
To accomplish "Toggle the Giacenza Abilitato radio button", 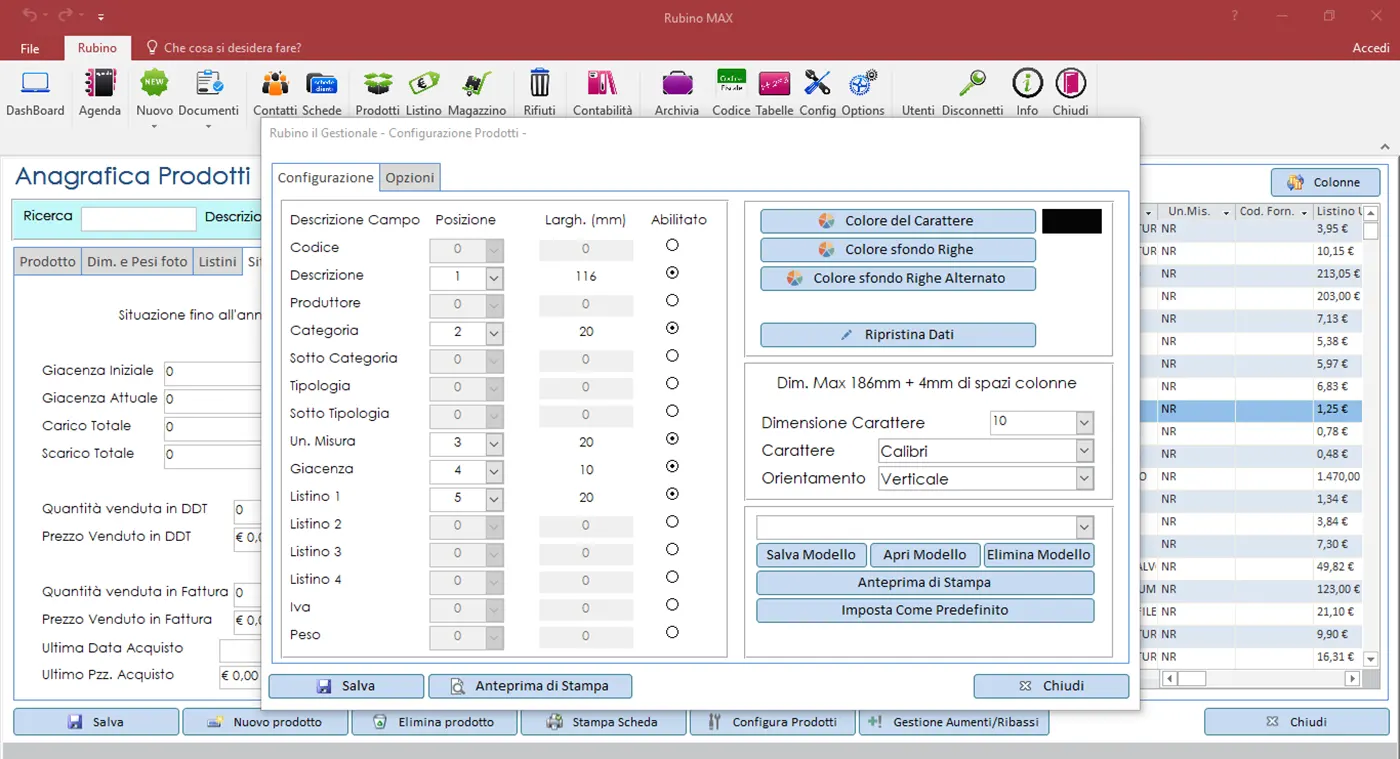I will tap(672, 466).
